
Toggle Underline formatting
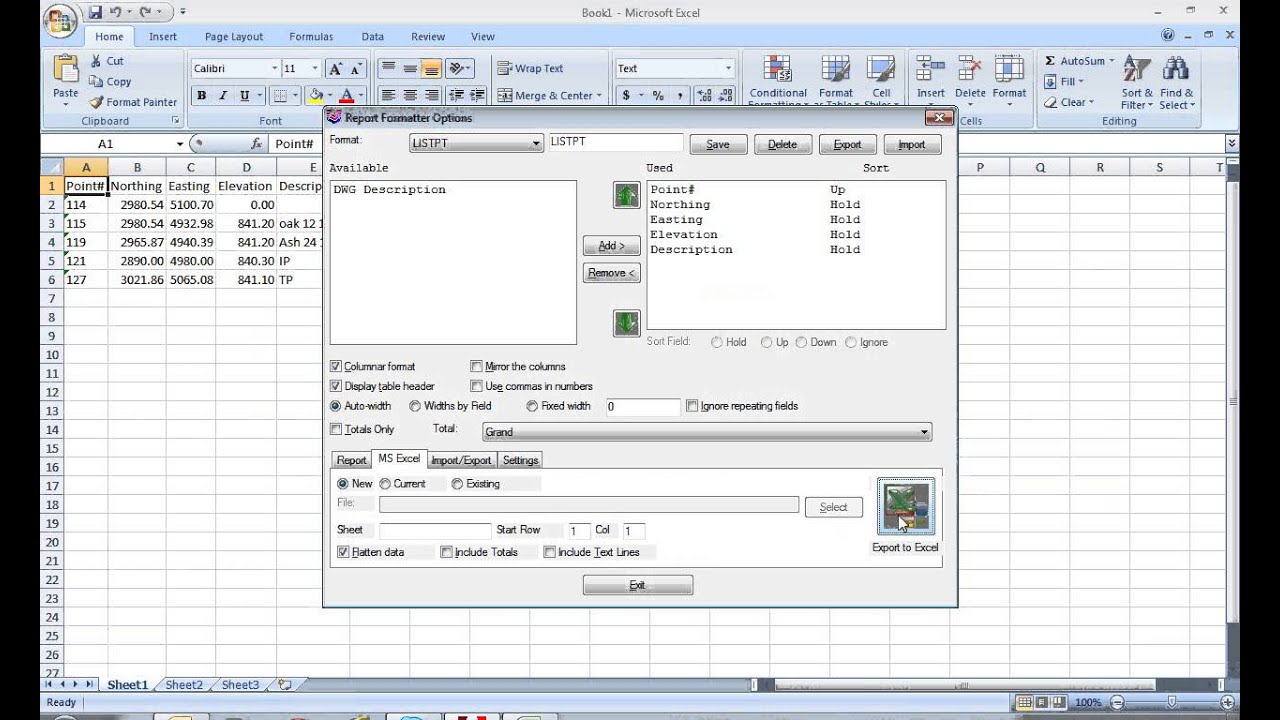click(244, 96)
